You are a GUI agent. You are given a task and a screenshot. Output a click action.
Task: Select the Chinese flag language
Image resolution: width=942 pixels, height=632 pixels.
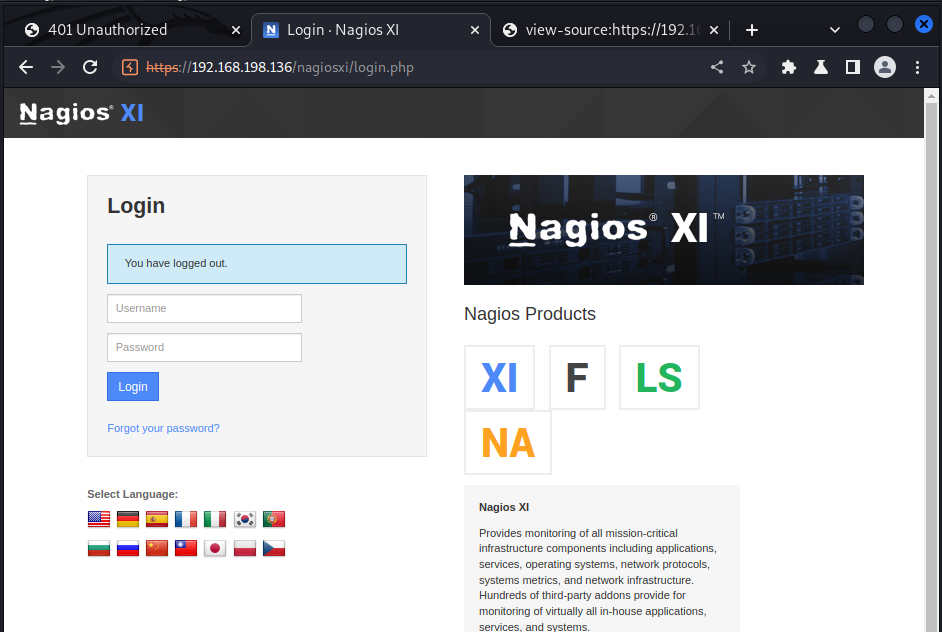(157, 548)
